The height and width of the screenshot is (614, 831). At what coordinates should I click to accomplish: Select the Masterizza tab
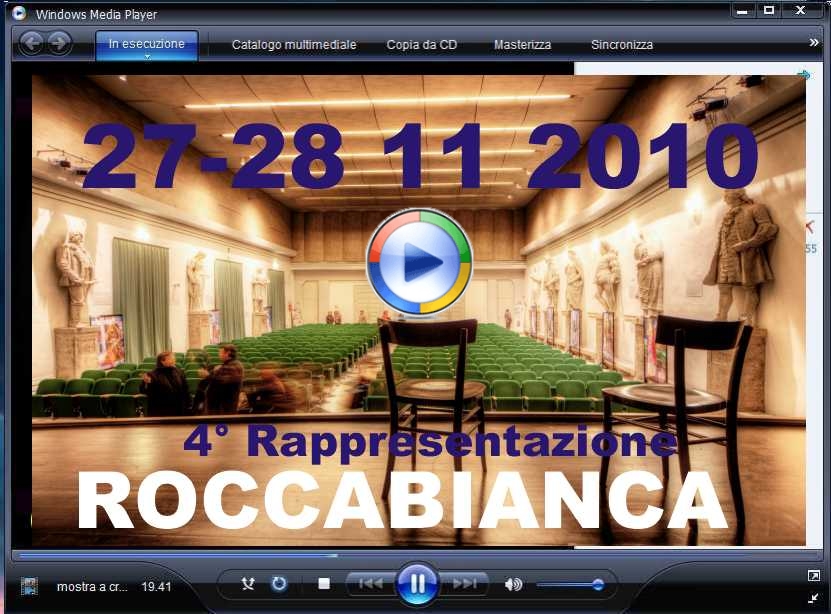tap(522, 45)
